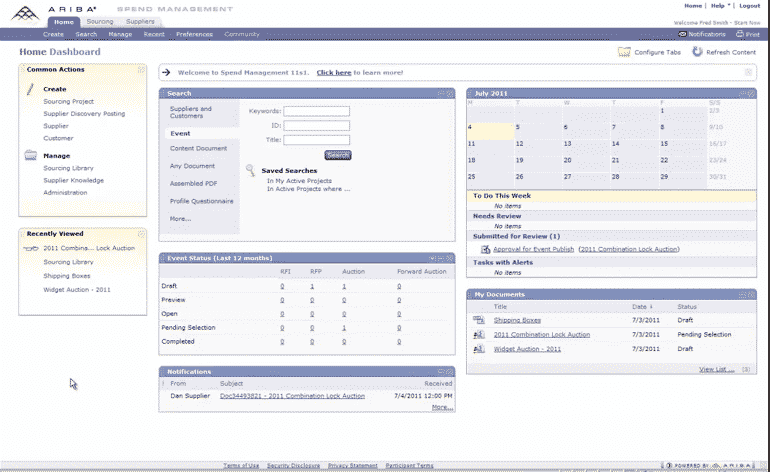Screen dimensions: 770x472
Task: Open the Help dropdown menu
Action: click(720, 6)
